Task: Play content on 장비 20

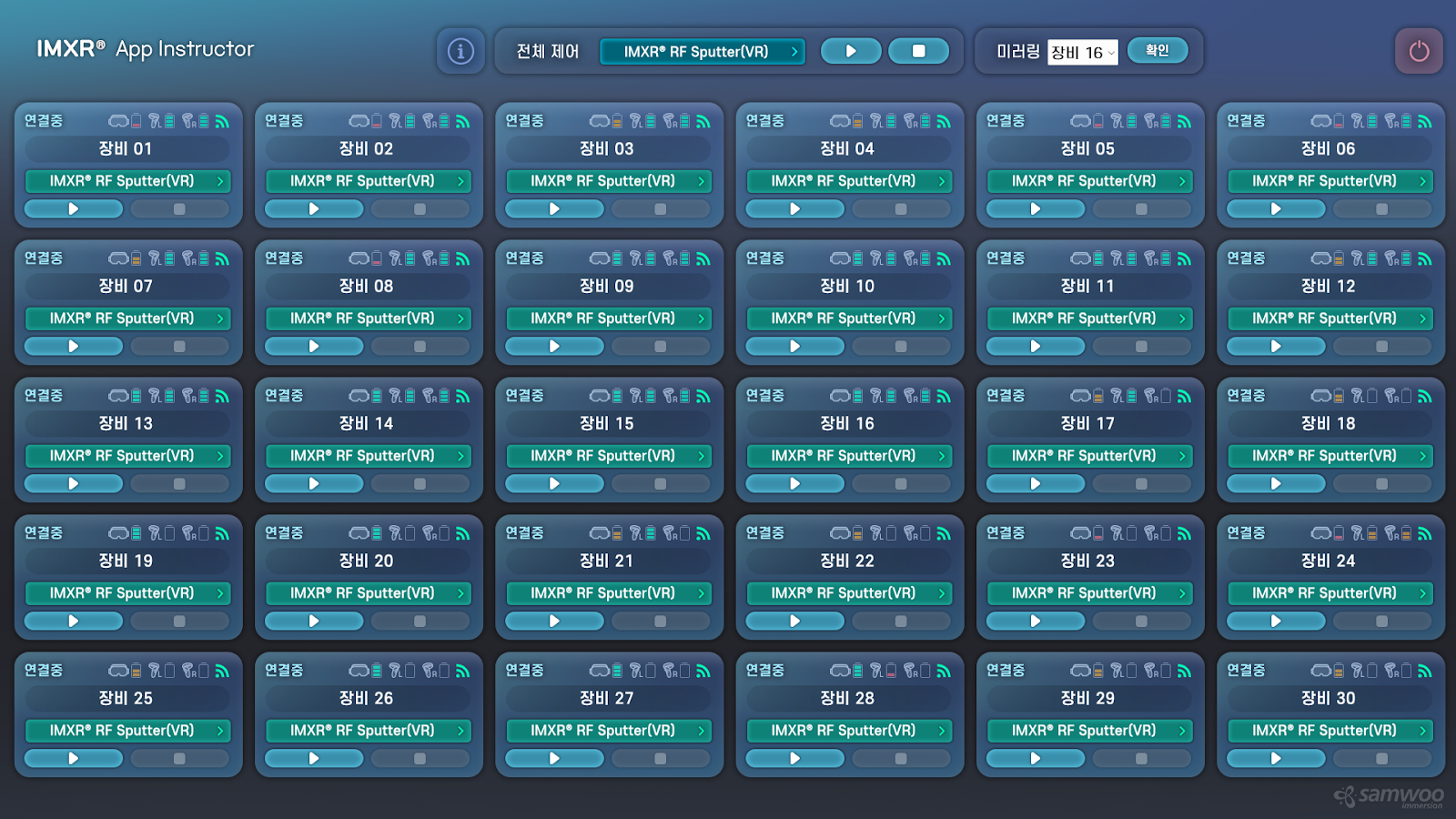Action: 314,622
